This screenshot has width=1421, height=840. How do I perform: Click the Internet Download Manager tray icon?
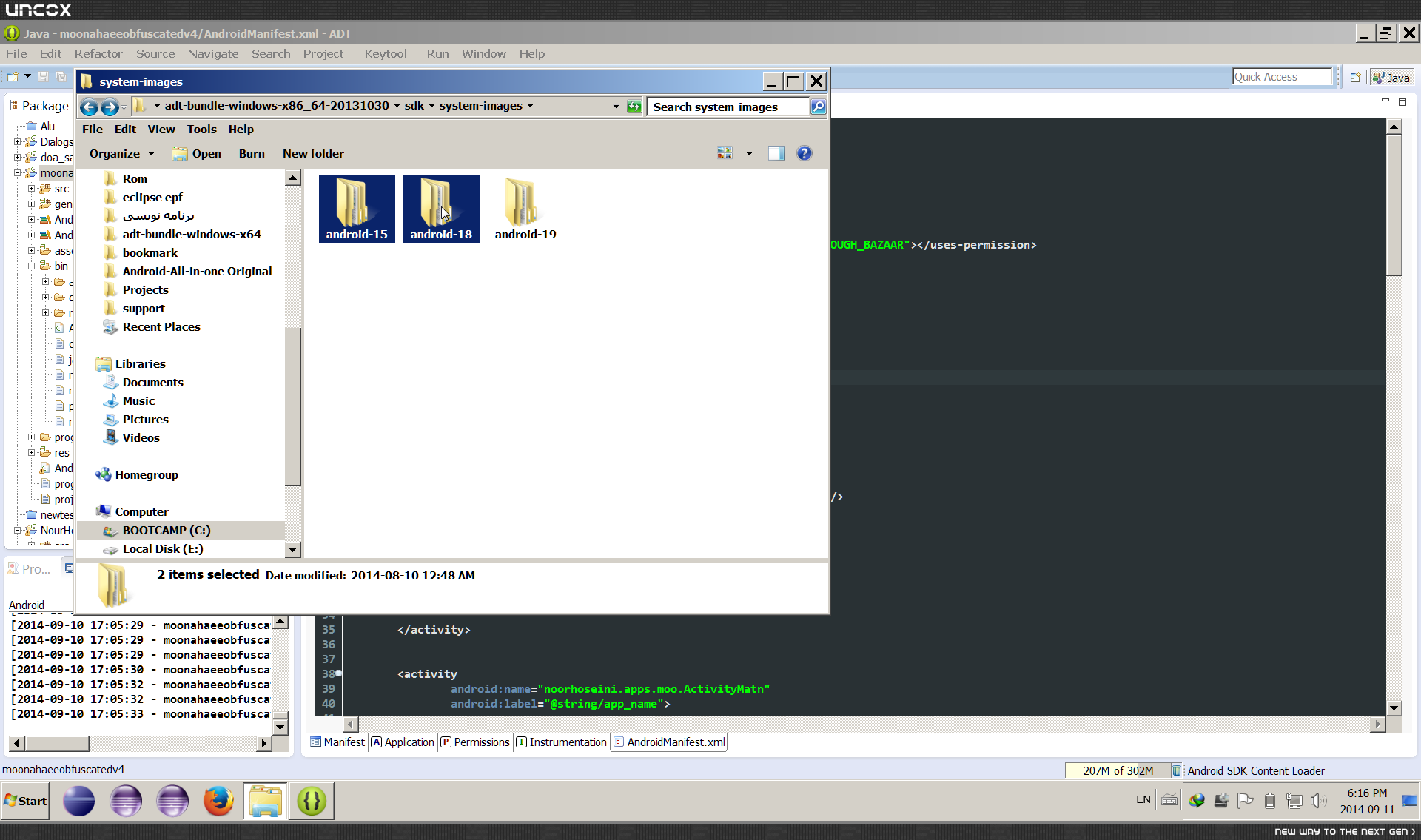coord(1197,800)
